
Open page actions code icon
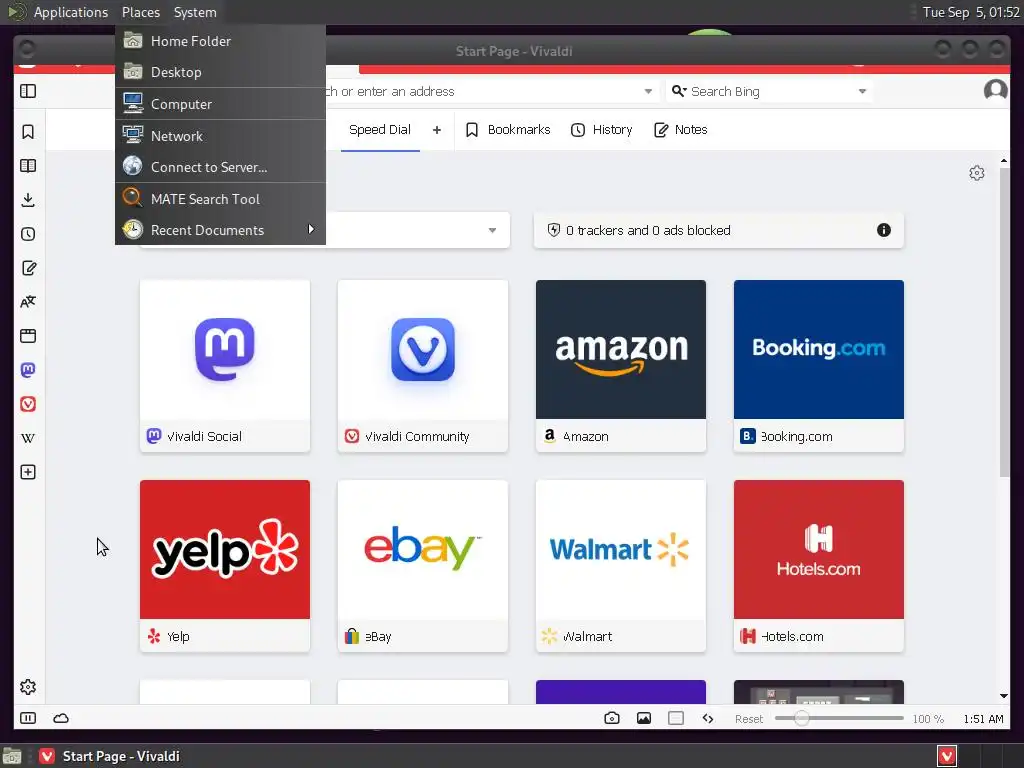tap(708, 718)
